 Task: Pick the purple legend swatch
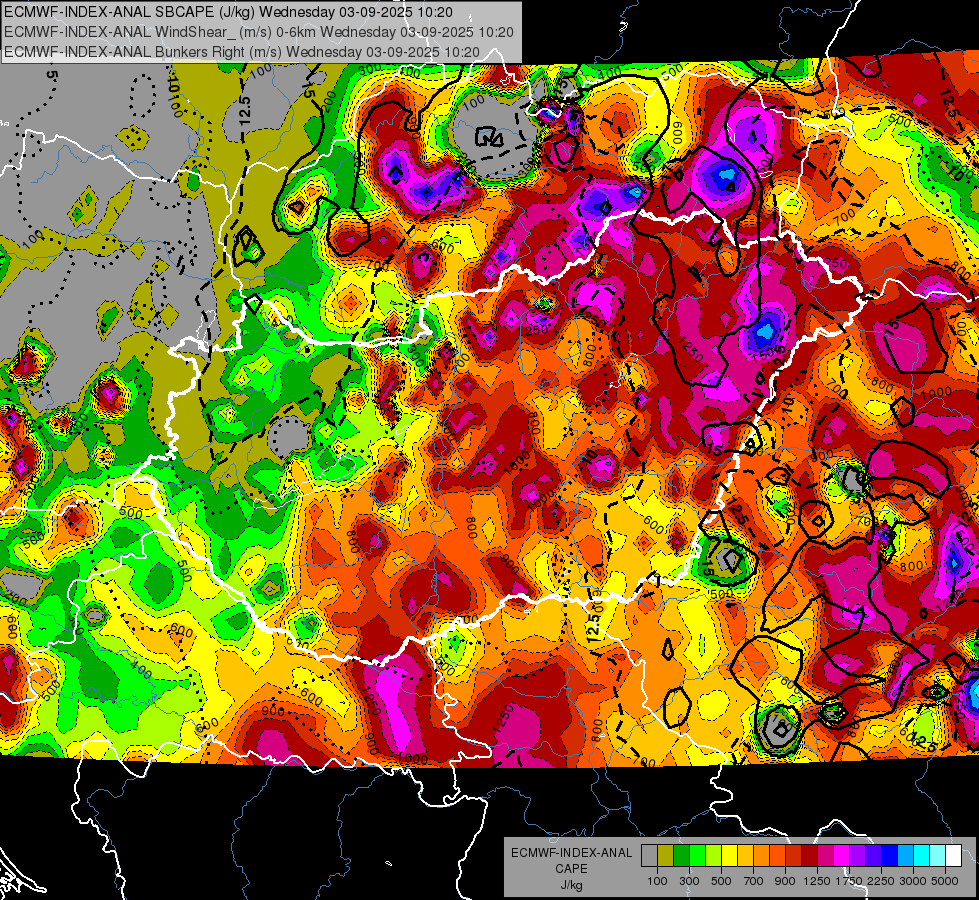tap(858, 856)
